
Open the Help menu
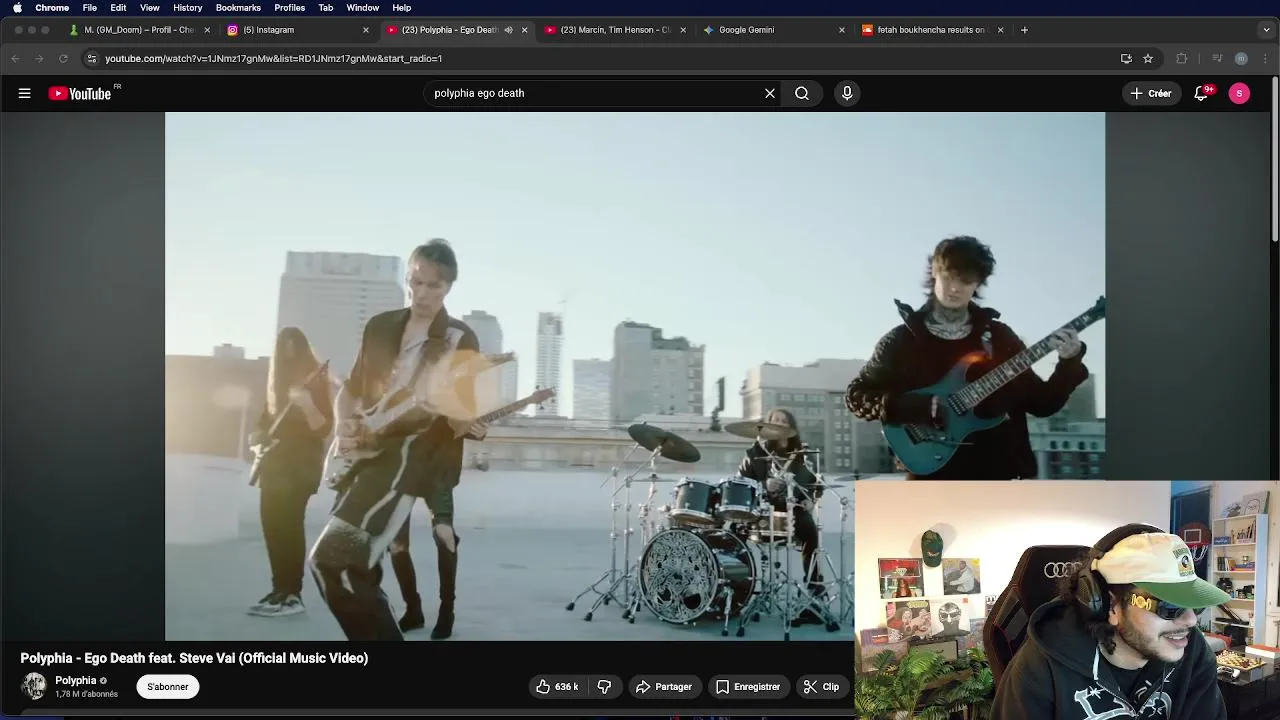coord(402,7)
